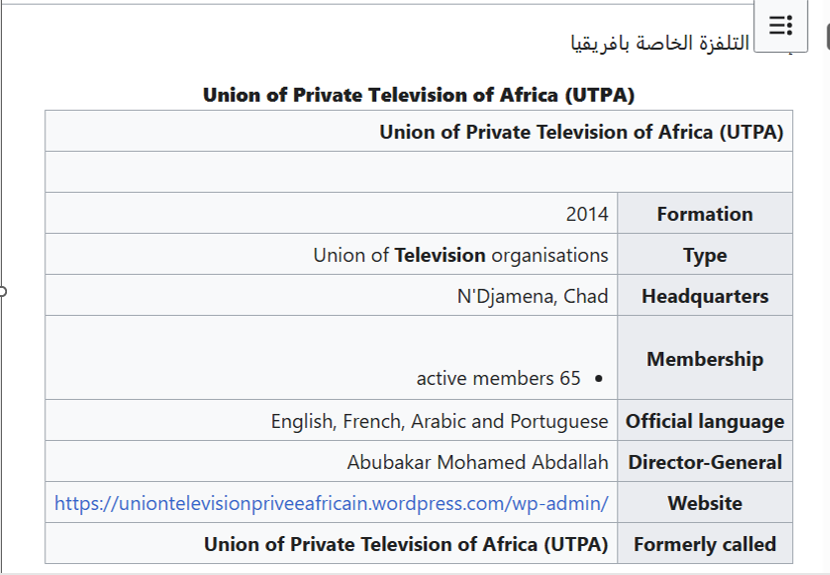This screenshot has width=830, height=575.
Task: Click the Arabic heading text at top
Action: point(660,46)
